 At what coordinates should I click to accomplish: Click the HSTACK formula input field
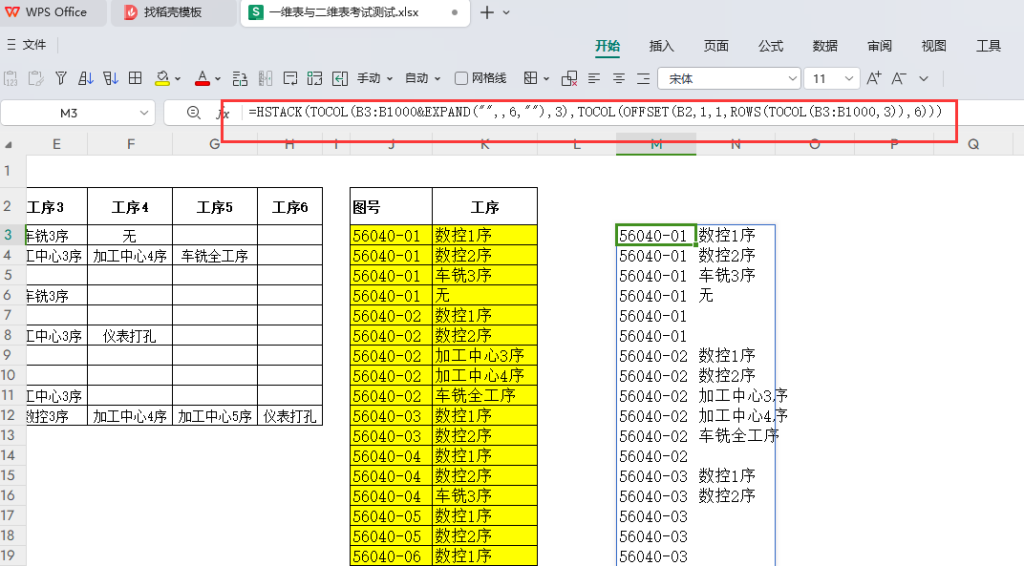pyautogui.click(x=594, y=112)
